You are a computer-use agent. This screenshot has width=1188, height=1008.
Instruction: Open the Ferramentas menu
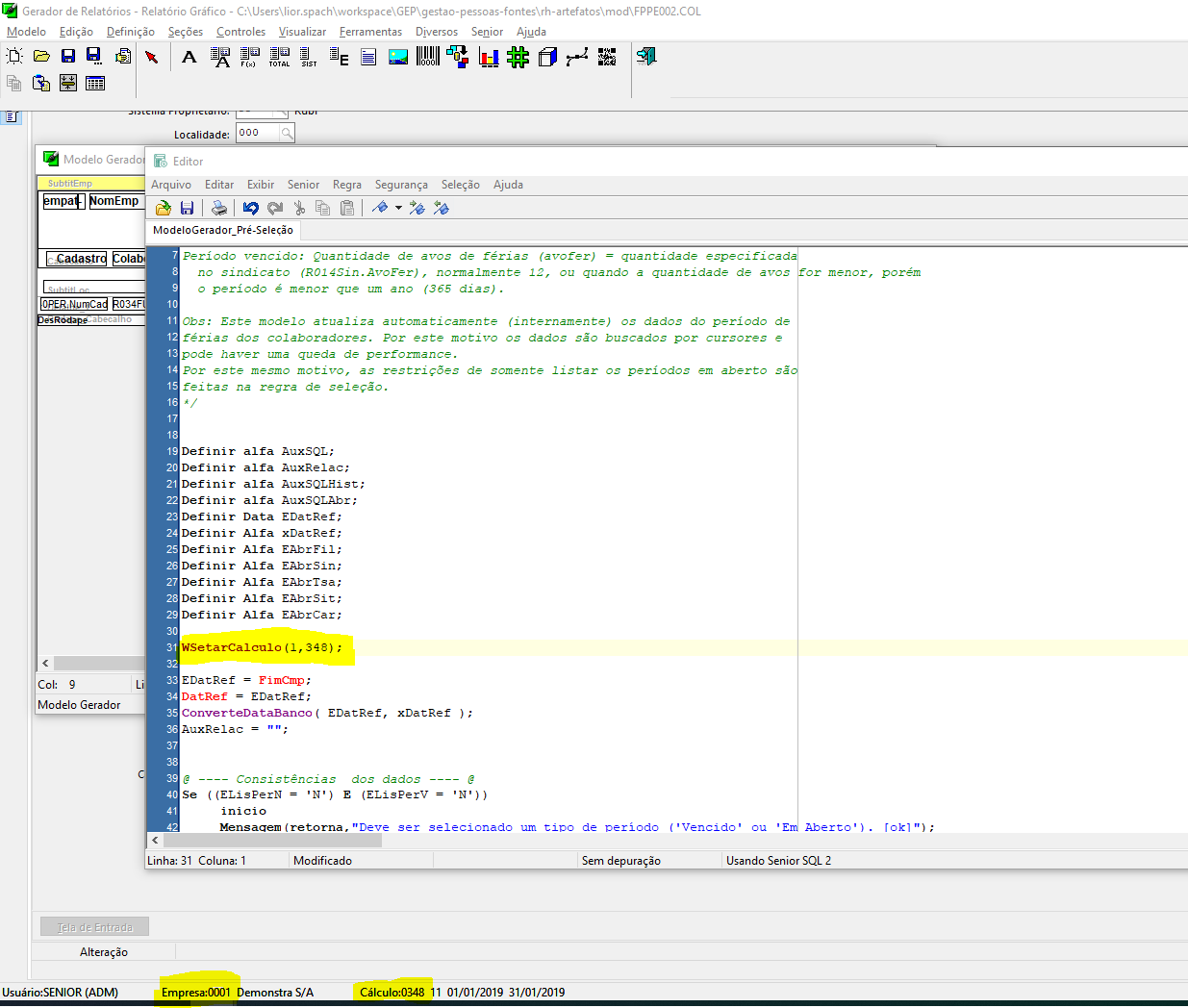click(370, 32)
